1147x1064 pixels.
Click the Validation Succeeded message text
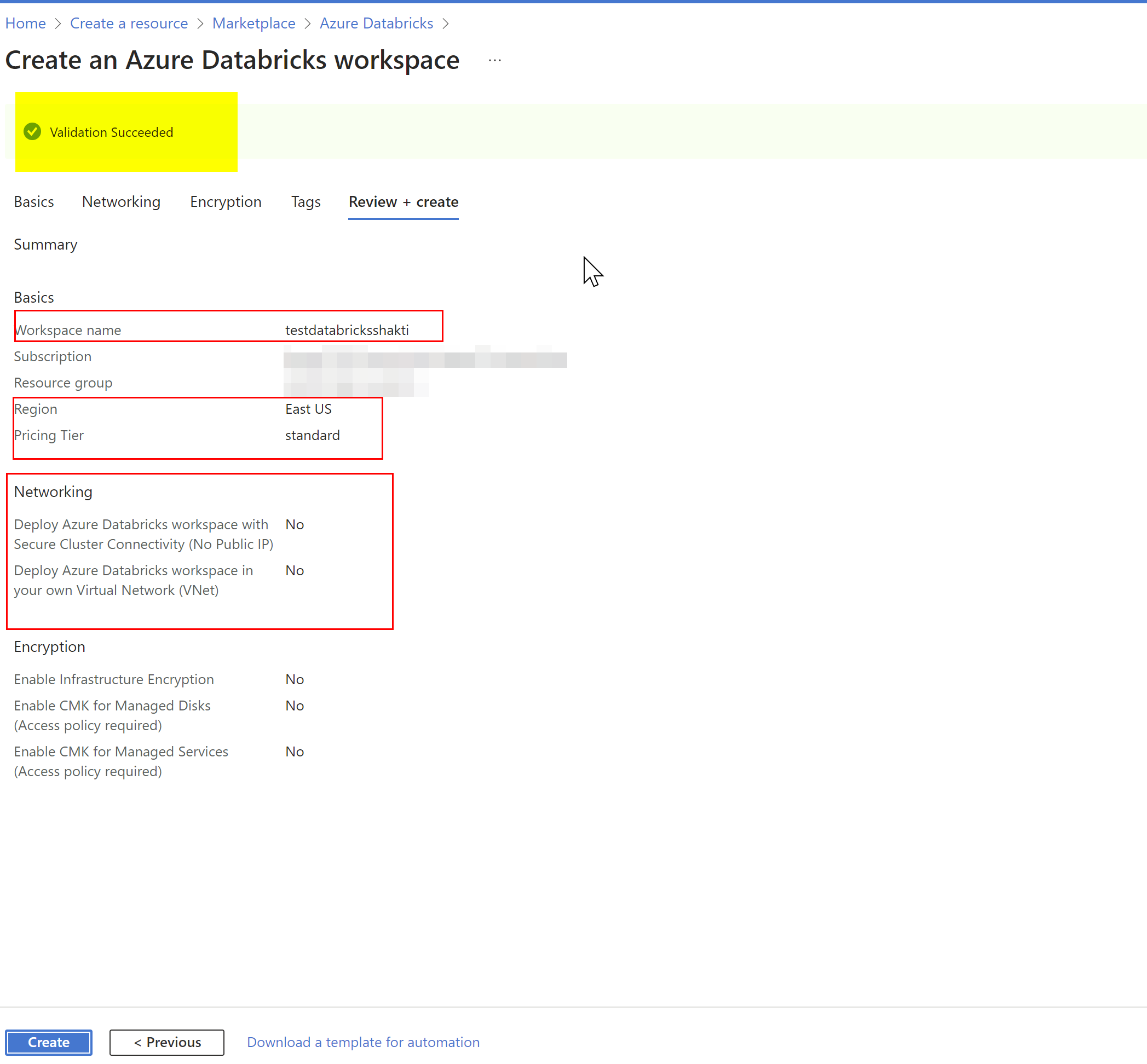click(x=111, y=132)
